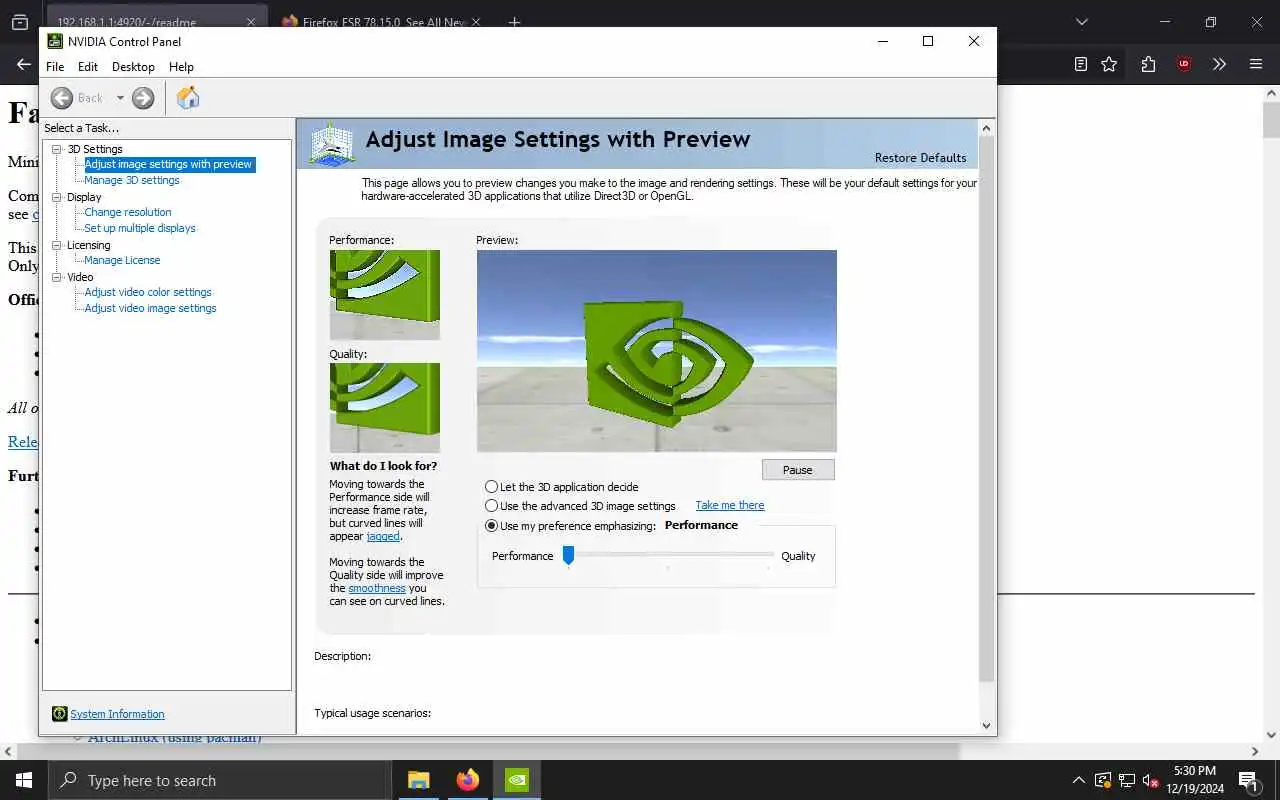Click the System Information icon at bottom left
1280x800 pixels.
(x=59, y=714)
